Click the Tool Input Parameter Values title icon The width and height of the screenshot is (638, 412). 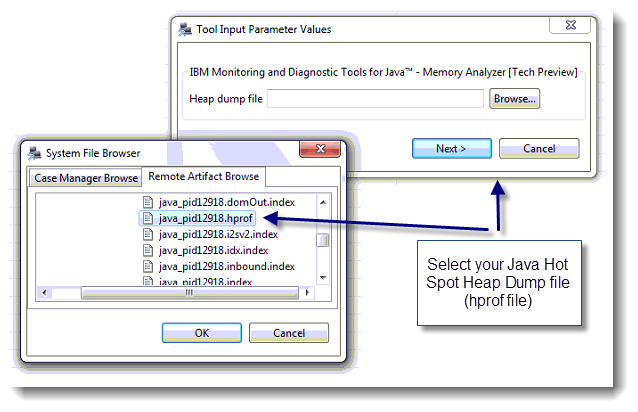pyautogui.click(x=185, y=29)
